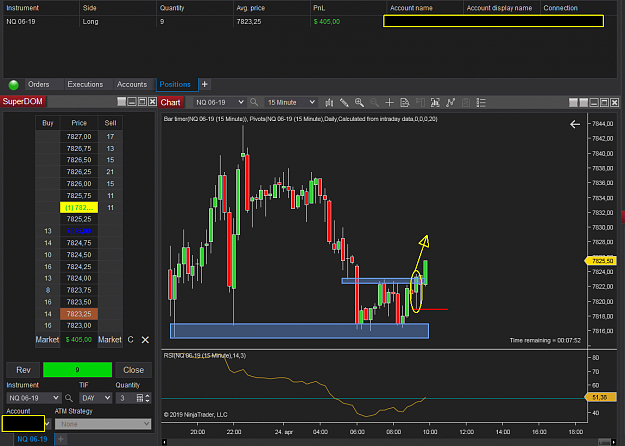The image size is (625, 446).
Task: Open the Drawing Tools pencil icon
Action: [x=344, y=102]
